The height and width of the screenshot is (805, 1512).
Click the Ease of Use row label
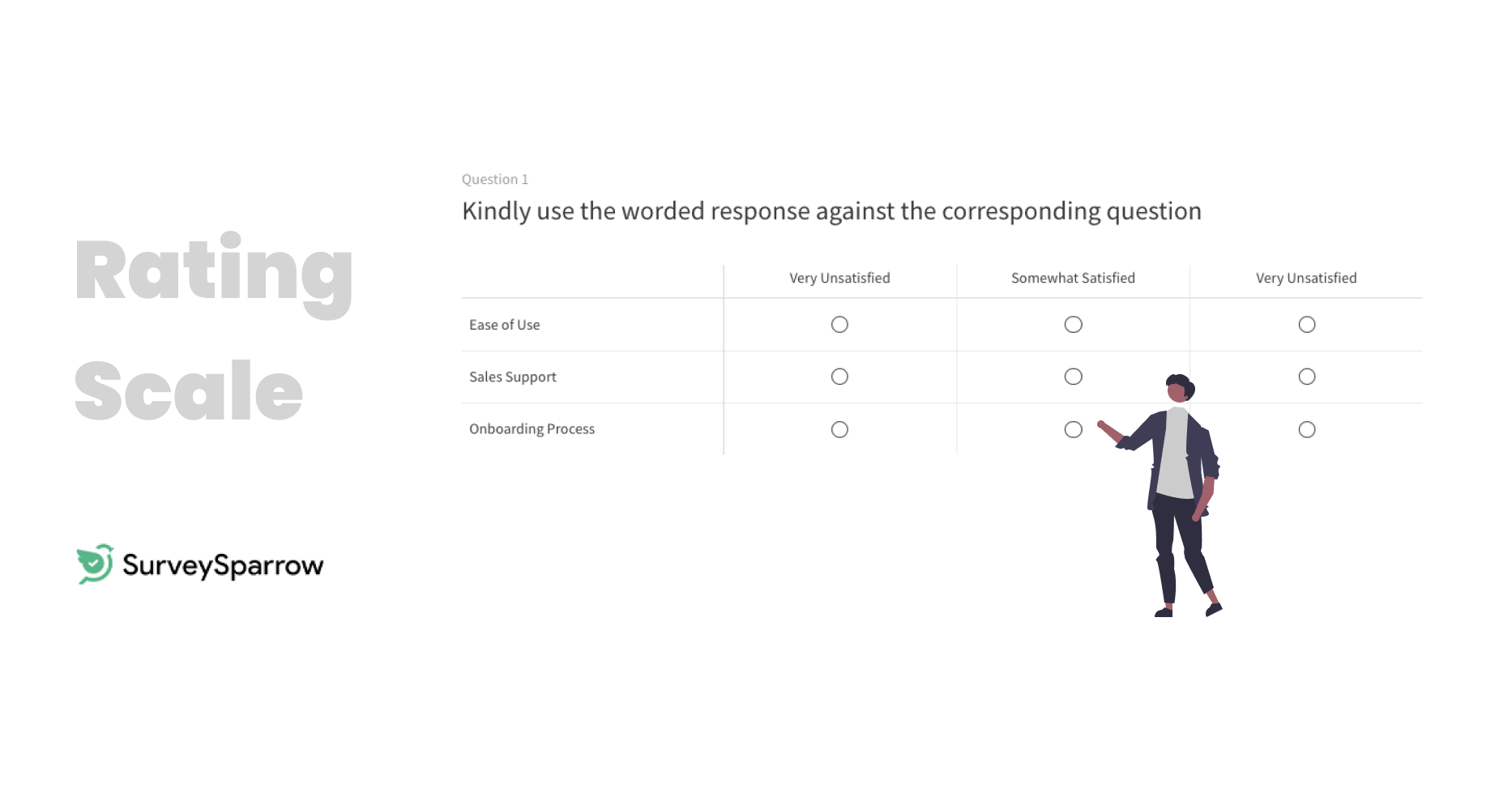504,324
